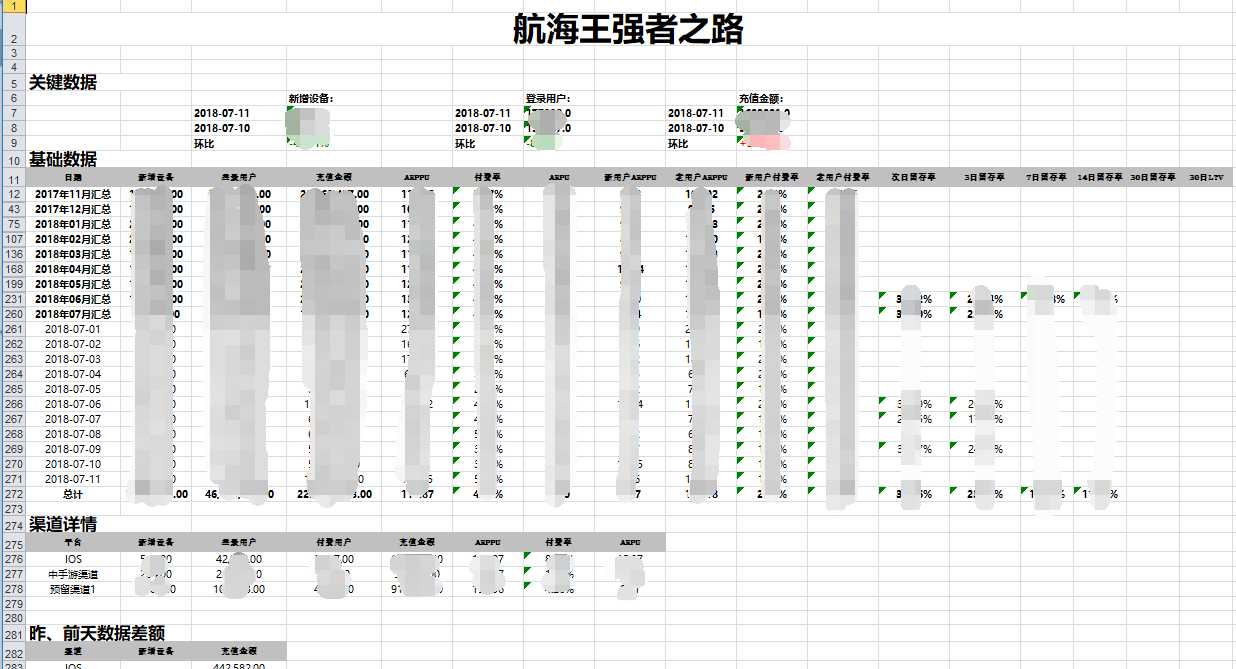Click the 2018年07月汇总 row label
Image resolution: width=1236 pixels, height=669 pixels.
pos(73,314)
